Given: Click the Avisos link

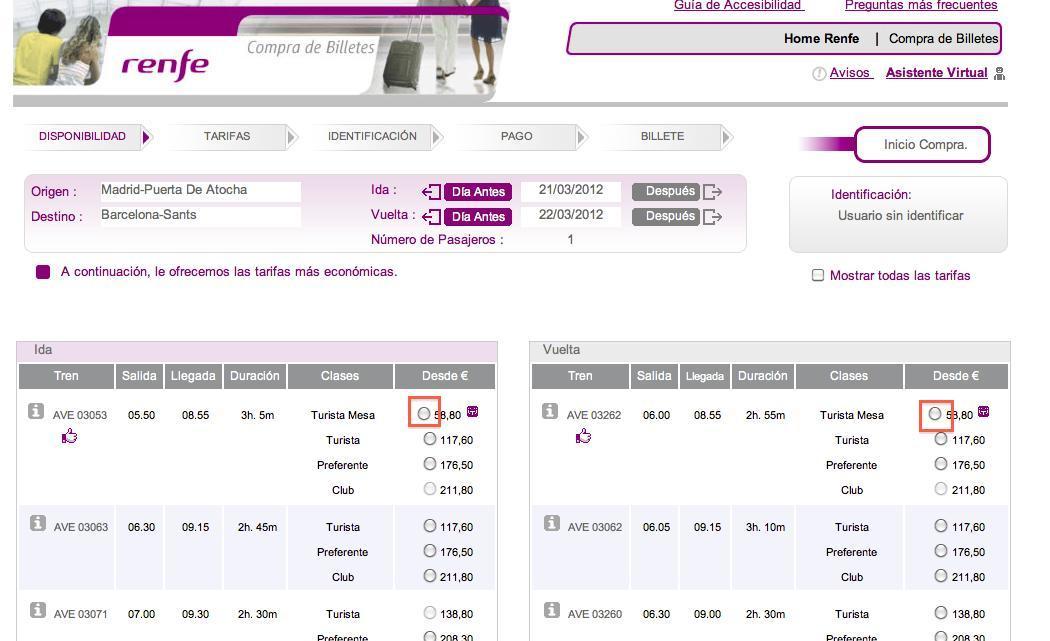Looking at the screenshot, I should tap(850, 73).
